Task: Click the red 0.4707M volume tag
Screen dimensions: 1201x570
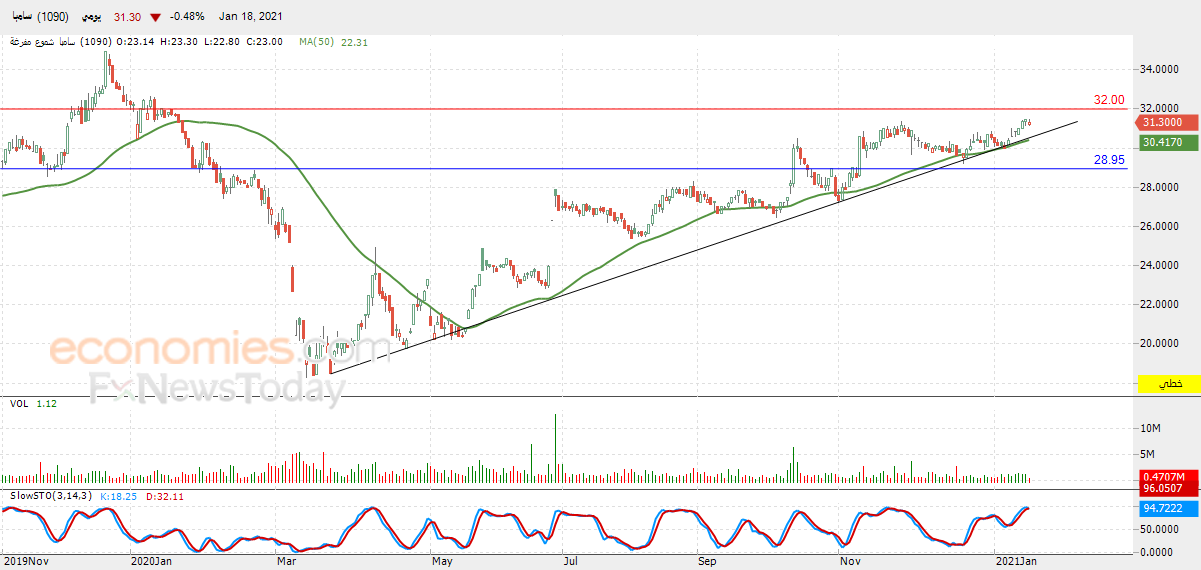Action: pyautogui.click(x=1167, y=476)
